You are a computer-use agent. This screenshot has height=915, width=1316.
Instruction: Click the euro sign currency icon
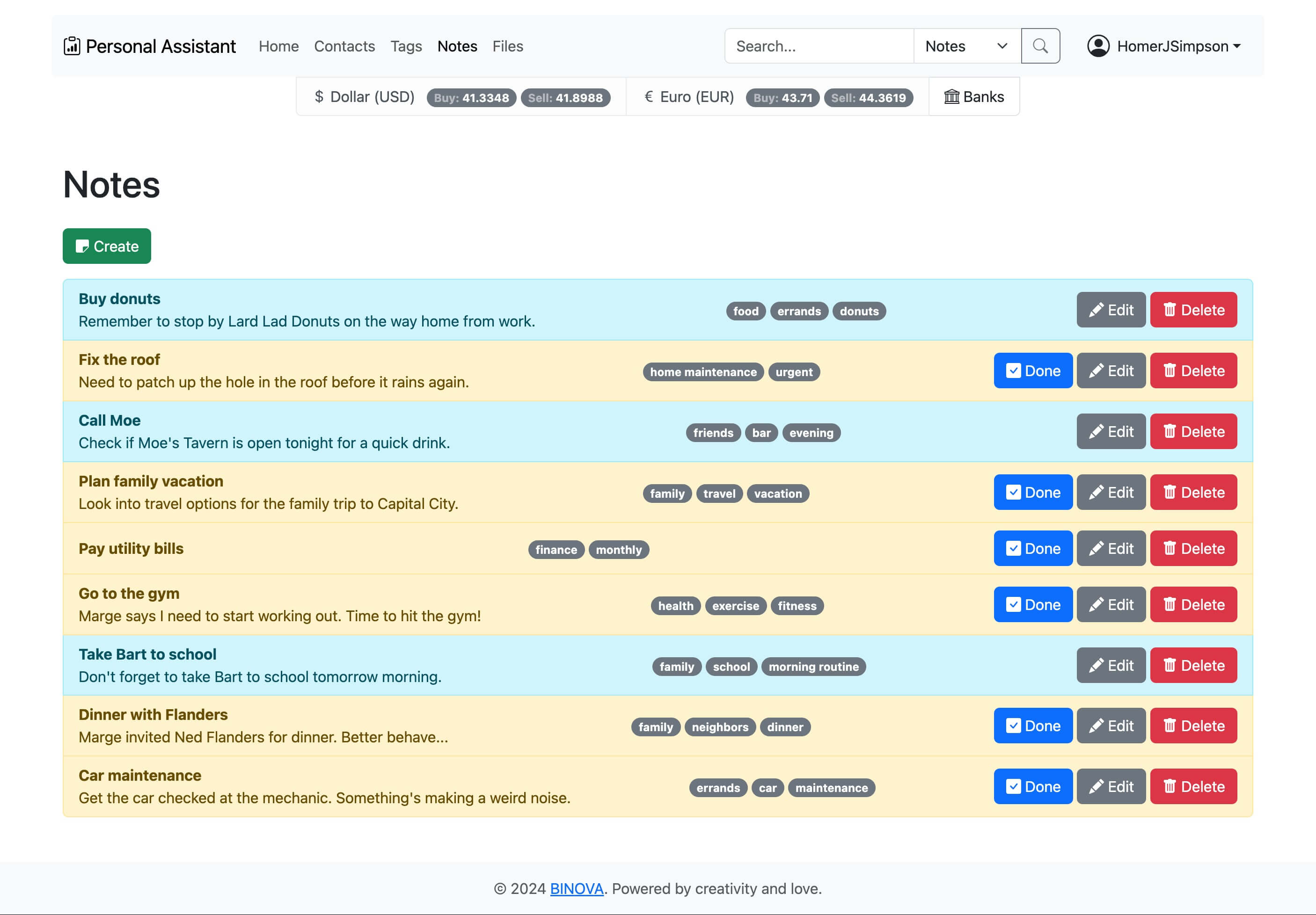[x=649, y=97]
